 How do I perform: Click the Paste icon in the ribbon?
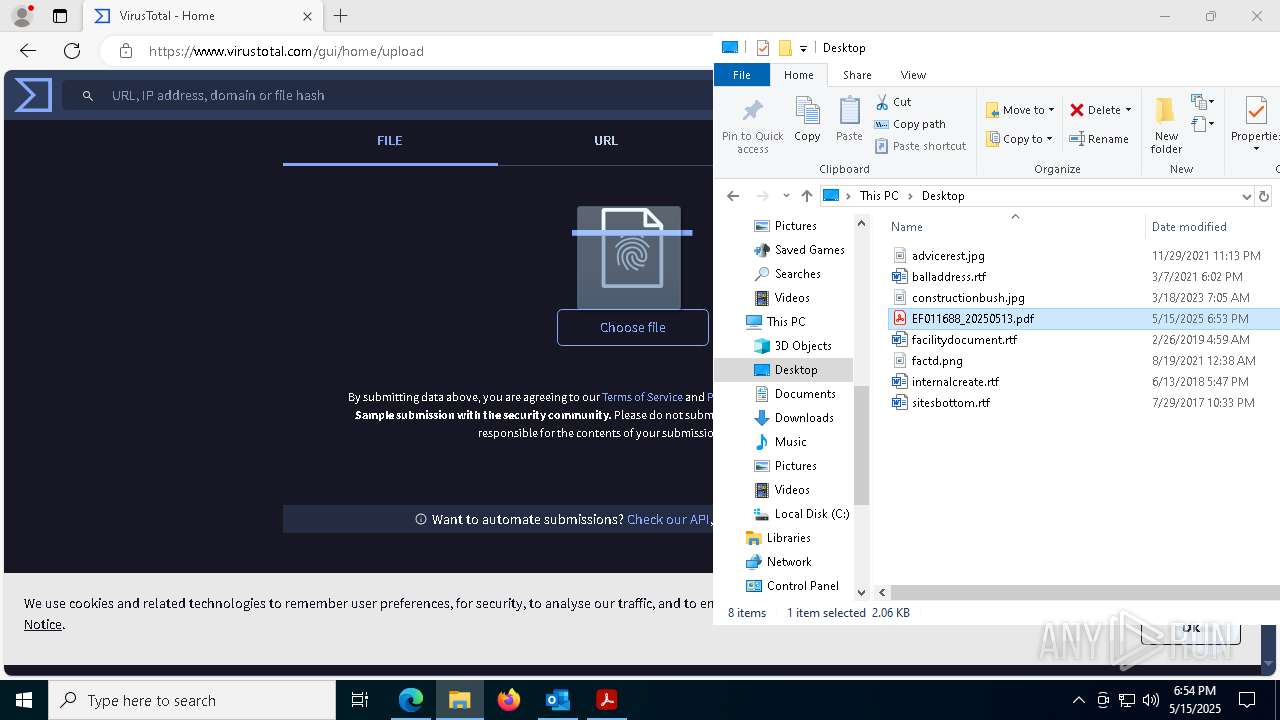849,111
